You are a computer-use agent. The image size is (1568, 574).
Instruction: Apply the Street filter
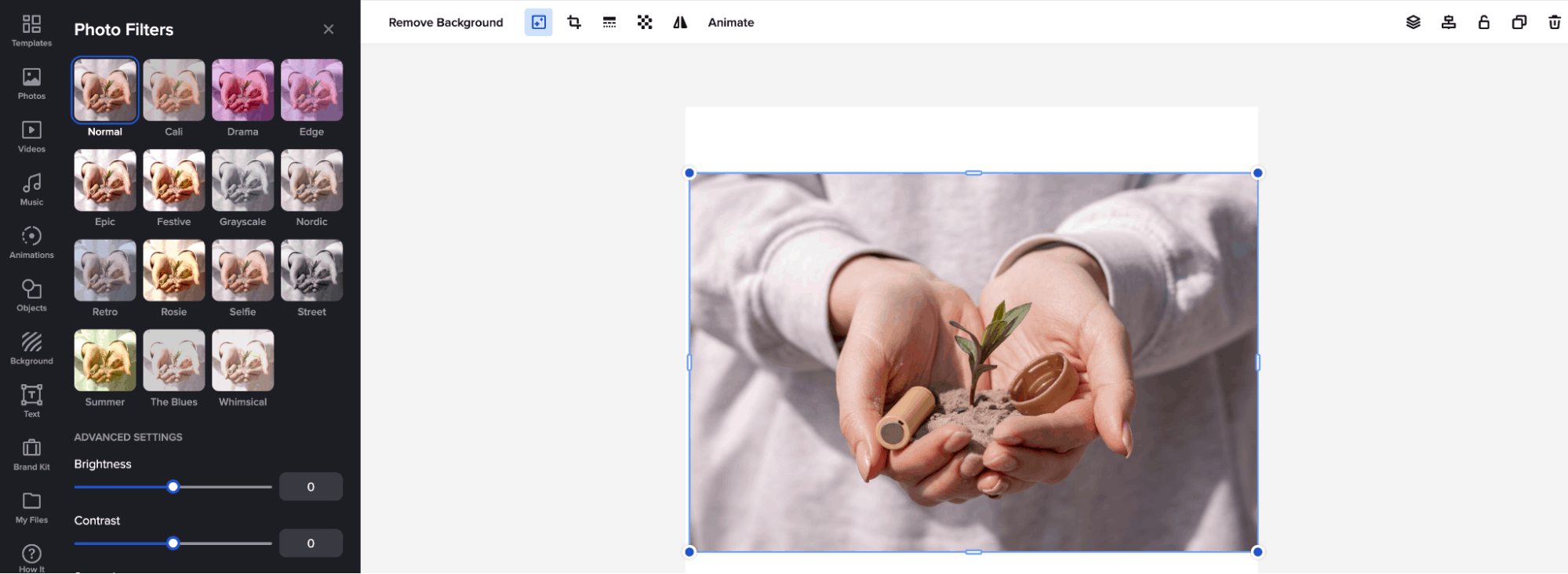[x=312, y=271]
